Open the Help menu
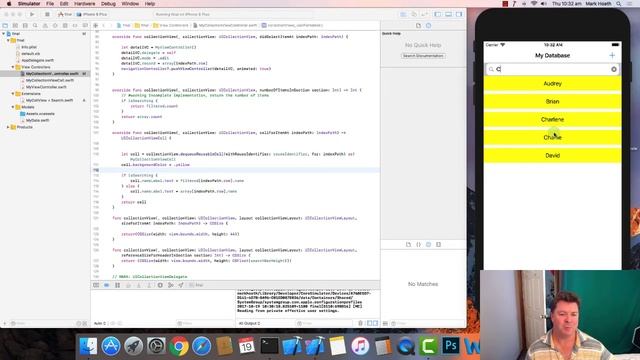 [x=150, y=4]
